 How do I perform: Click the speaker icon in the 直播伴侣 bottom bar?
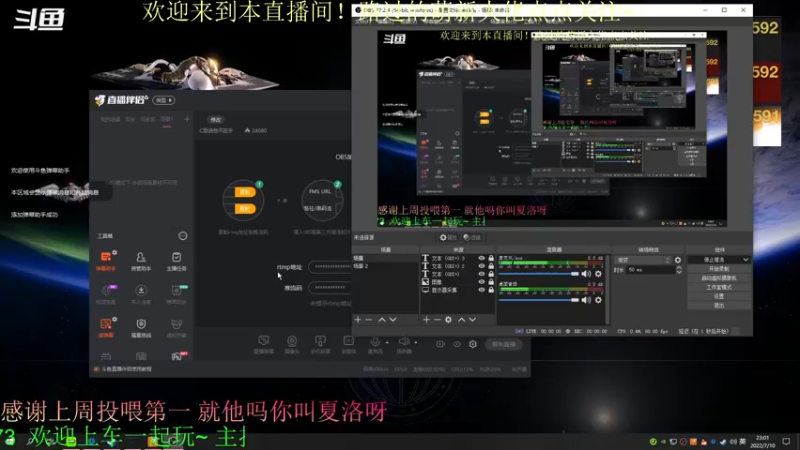404,343
